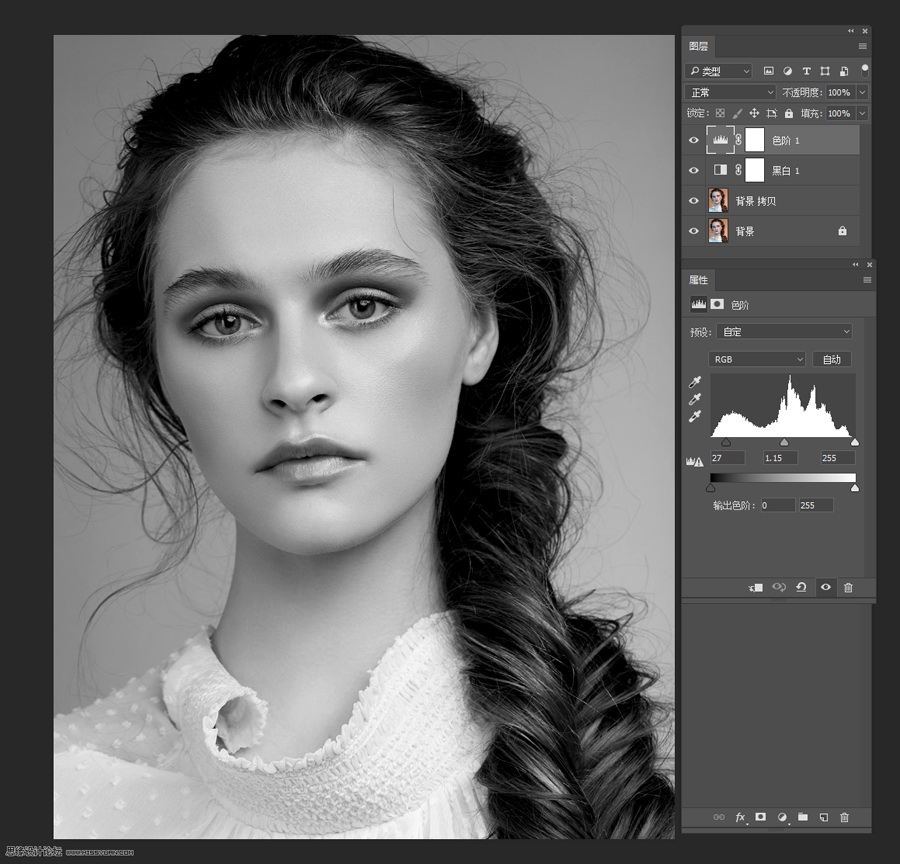Image resolution: width=900 pixels, height=864 pixels.
Task: Select the 色阶 1 levels adjustment icon
Action: (720, 140)
